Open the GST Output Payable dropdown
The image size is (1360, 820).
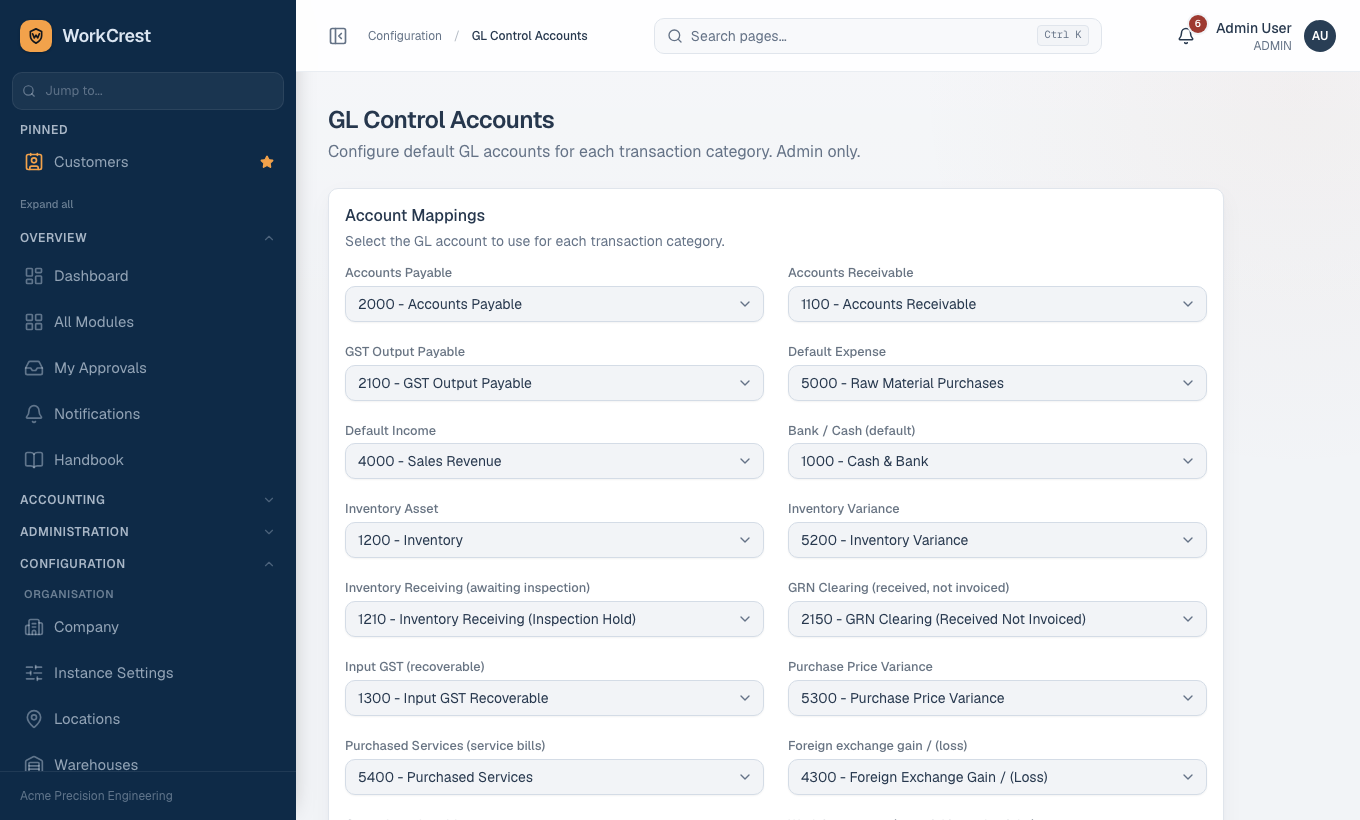554,383
